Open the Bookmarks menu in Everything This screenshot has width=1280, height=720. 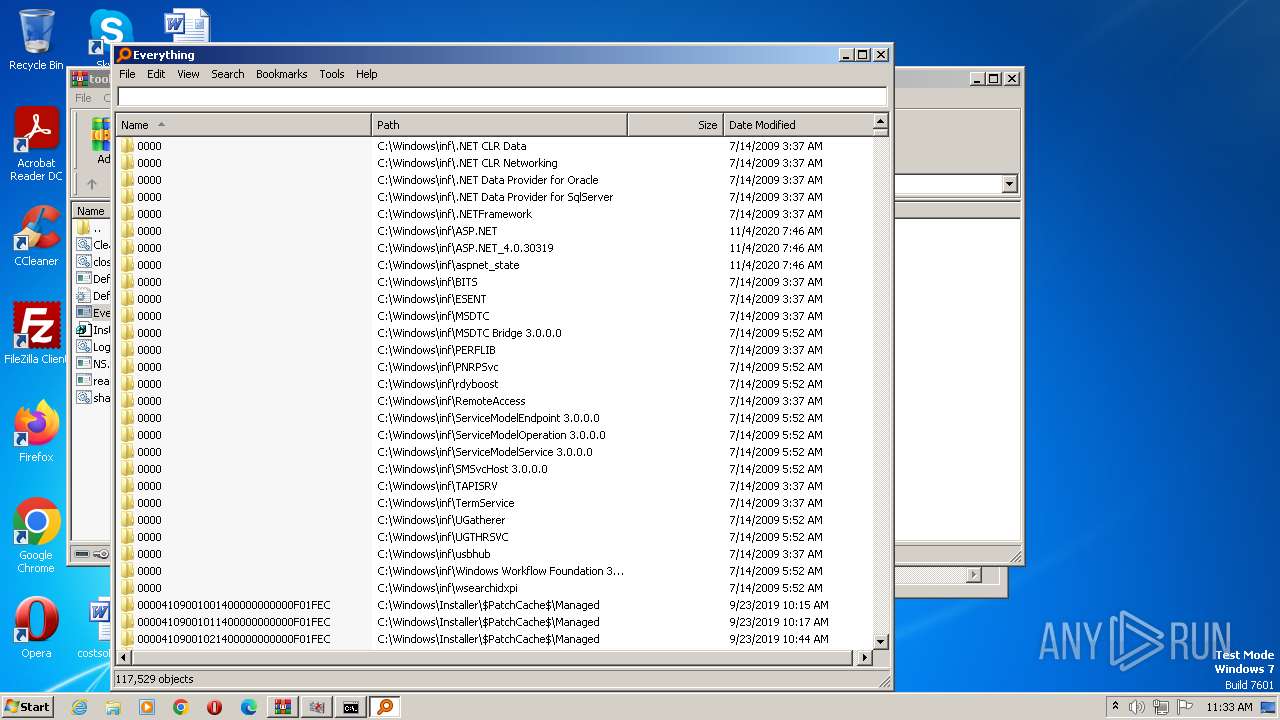click(x=281, y=74)
